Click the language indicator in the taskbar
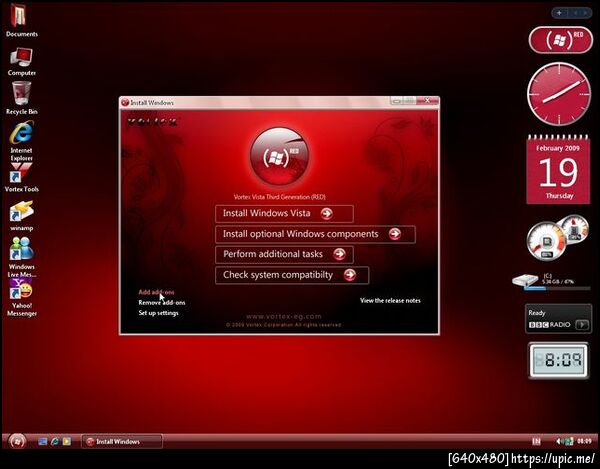 pos(536,441)
